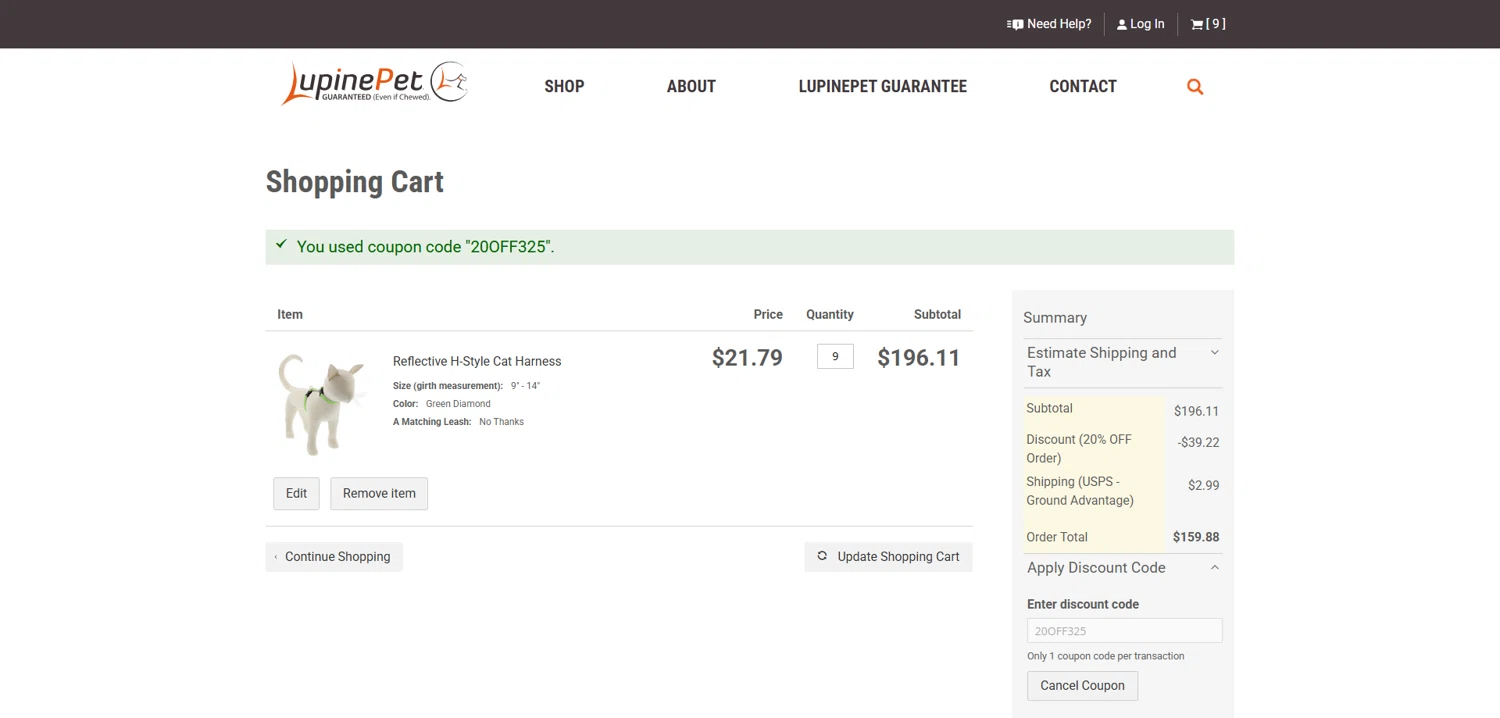This screenshot has width=1500, height=718.
Task: Click the shipping cost $2.99
Action: click(1203, 485)
